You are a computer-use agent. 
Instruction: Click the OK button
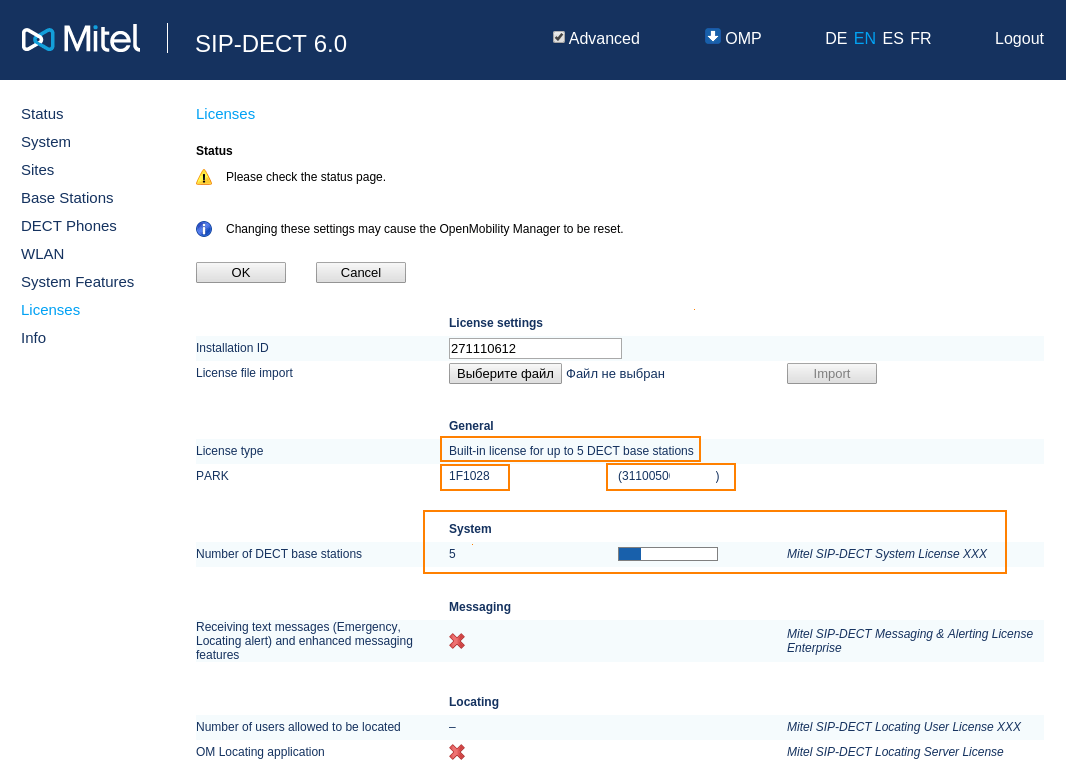pyautogui.click(x=241, y=273)
